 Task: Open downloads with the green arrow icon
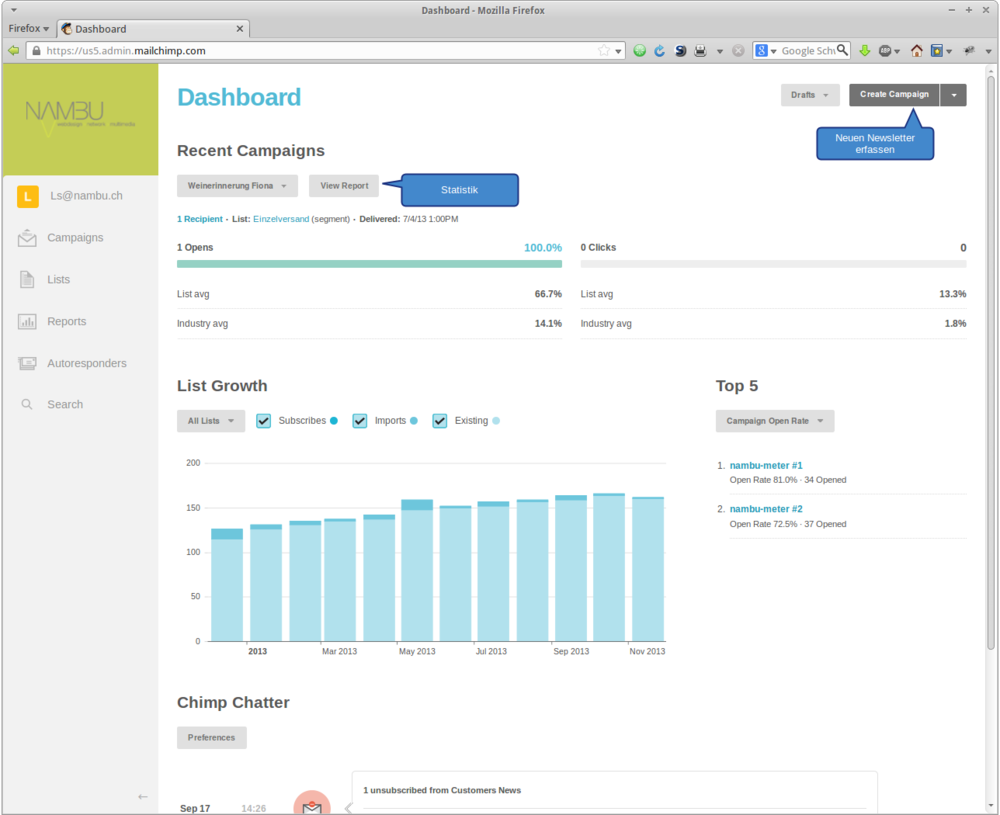point(865,50)
